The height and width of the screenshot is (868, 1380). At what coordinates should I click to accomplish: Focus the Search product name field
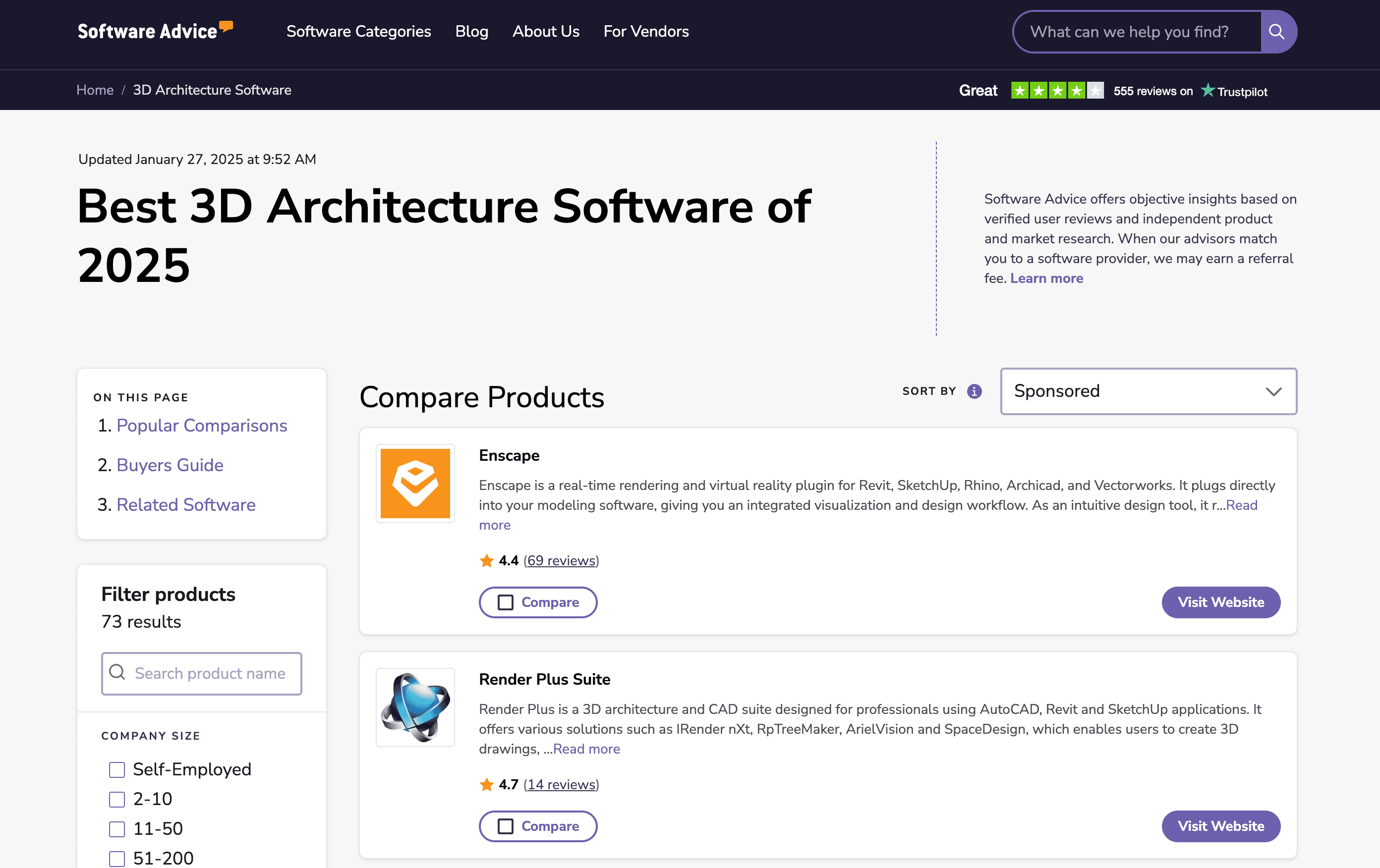coord(202,673)
